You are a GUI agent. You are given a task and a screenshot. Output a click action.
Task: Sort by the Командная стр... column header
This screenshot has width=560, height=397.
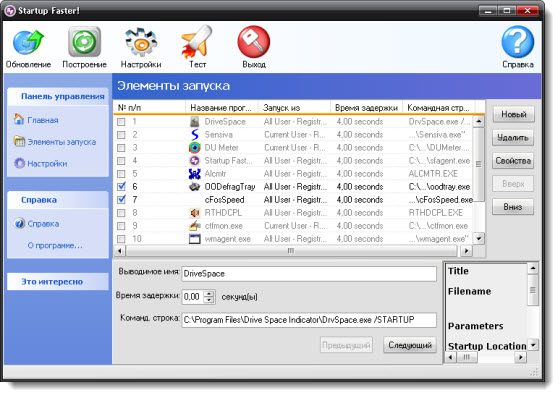coord(439,107)
